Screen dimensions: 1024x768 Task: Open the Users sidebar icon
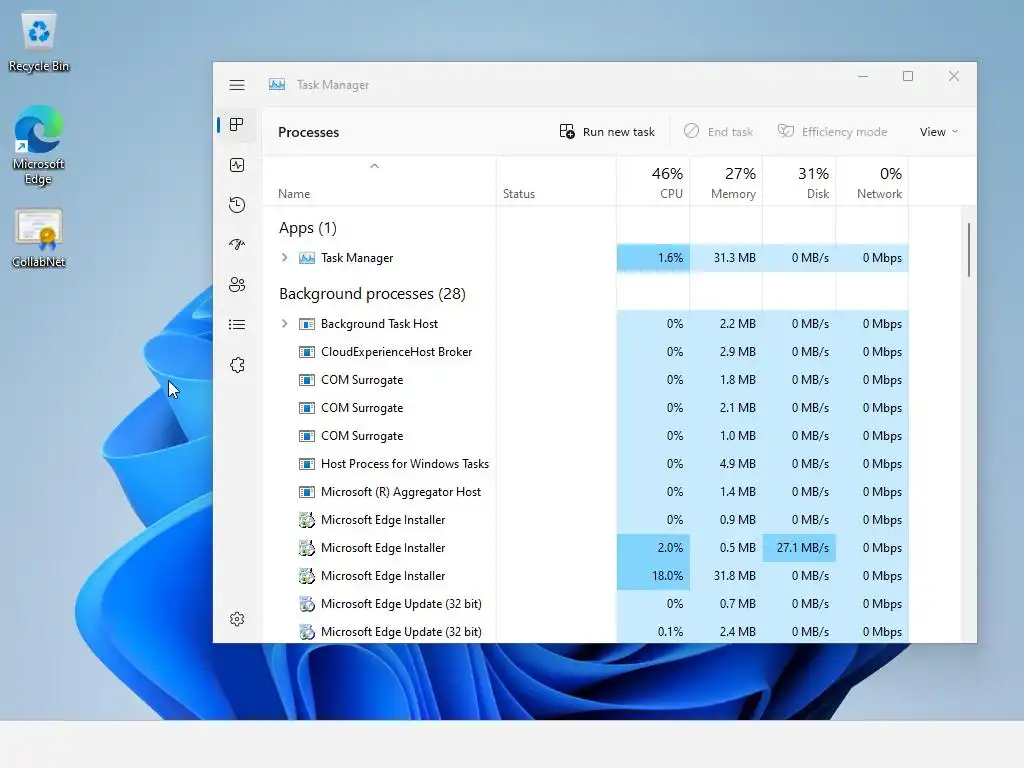coord(237,285)
